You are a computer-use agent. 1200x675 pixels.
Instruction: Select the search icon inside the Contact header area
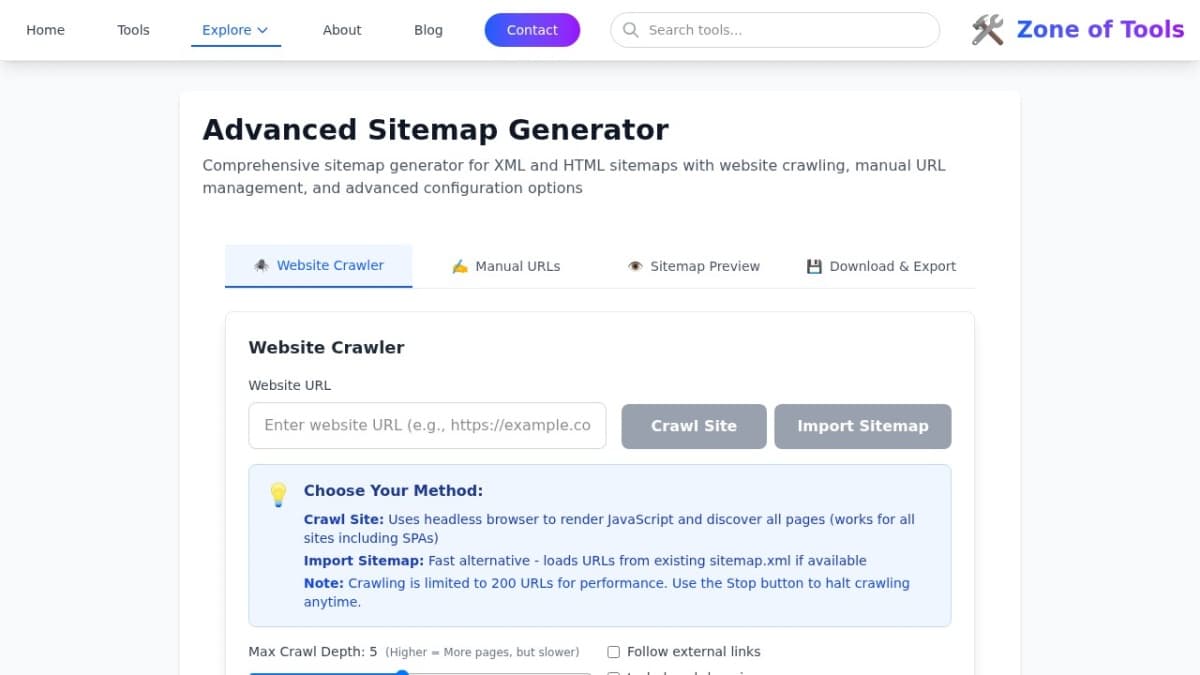[x=630, y=30]
